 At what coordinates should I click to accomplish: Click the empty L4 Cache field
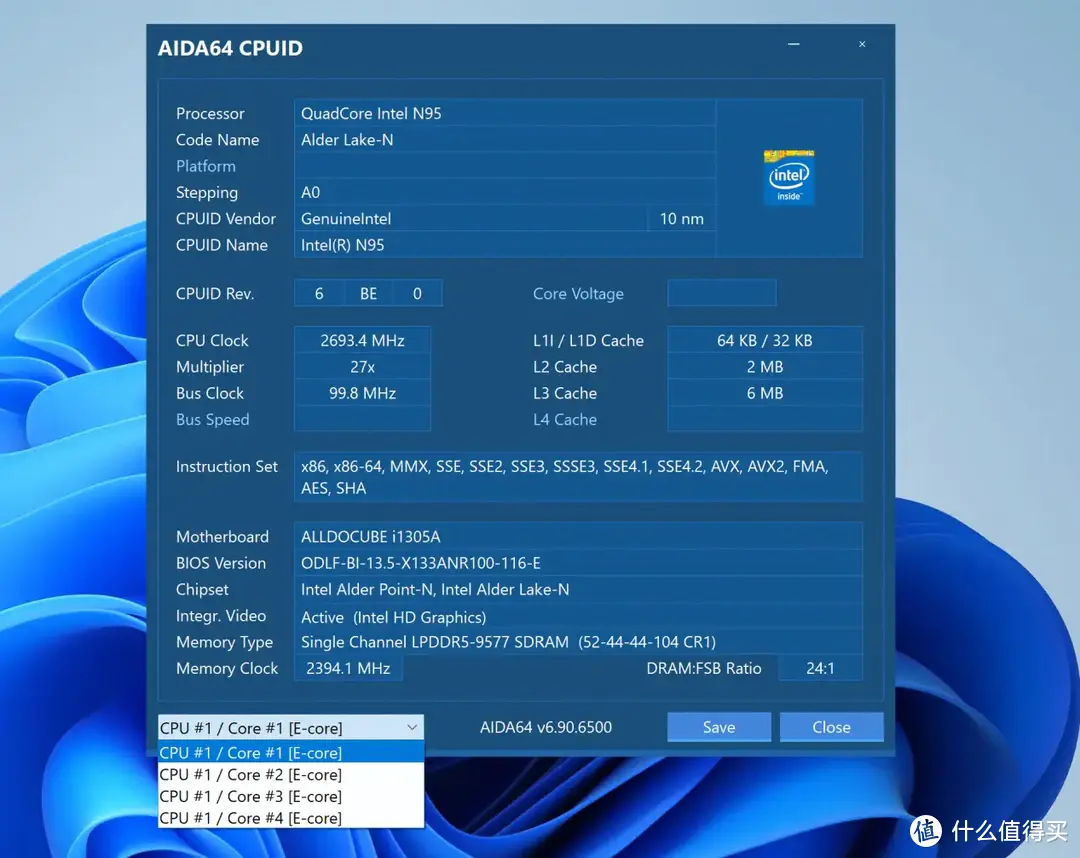pyautogui.click(x=765, y=419)
